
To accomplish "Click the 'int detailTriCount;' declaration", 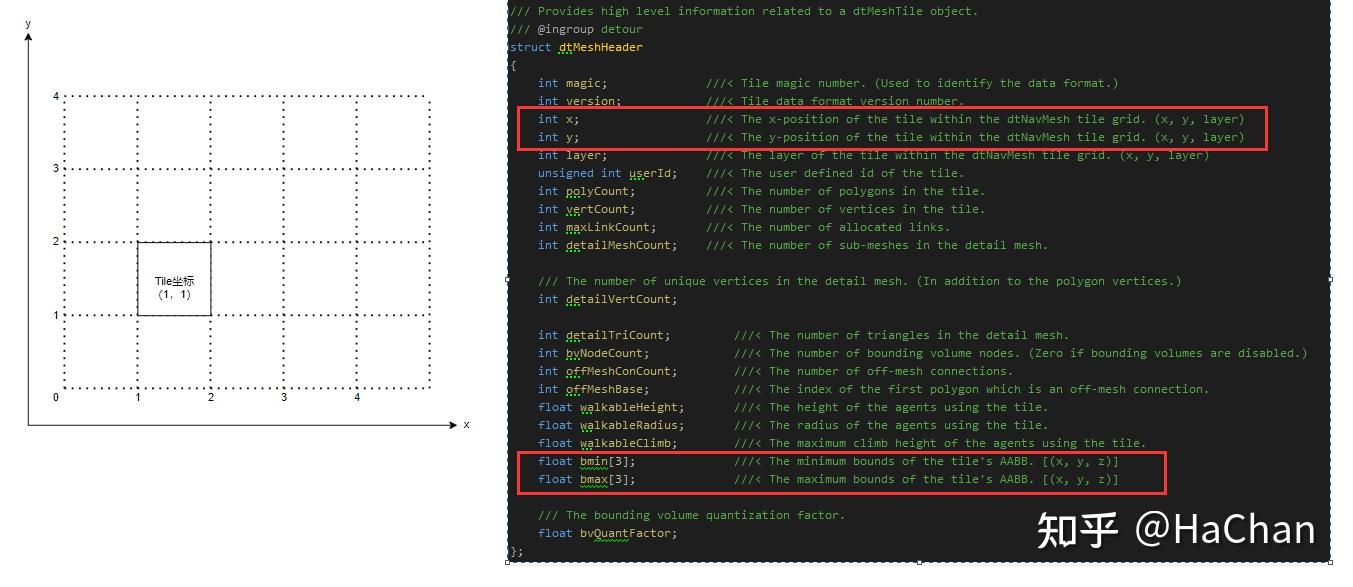I will point(604,335).
